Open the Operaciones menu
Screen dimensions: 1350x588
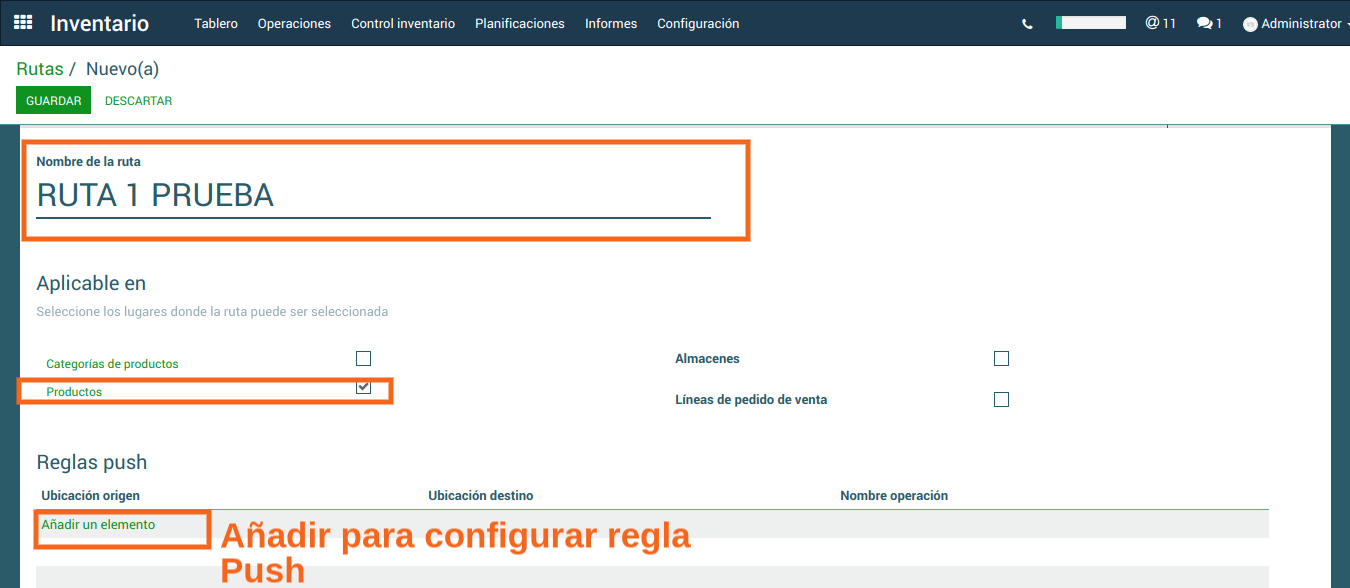(x=294, y=24)
